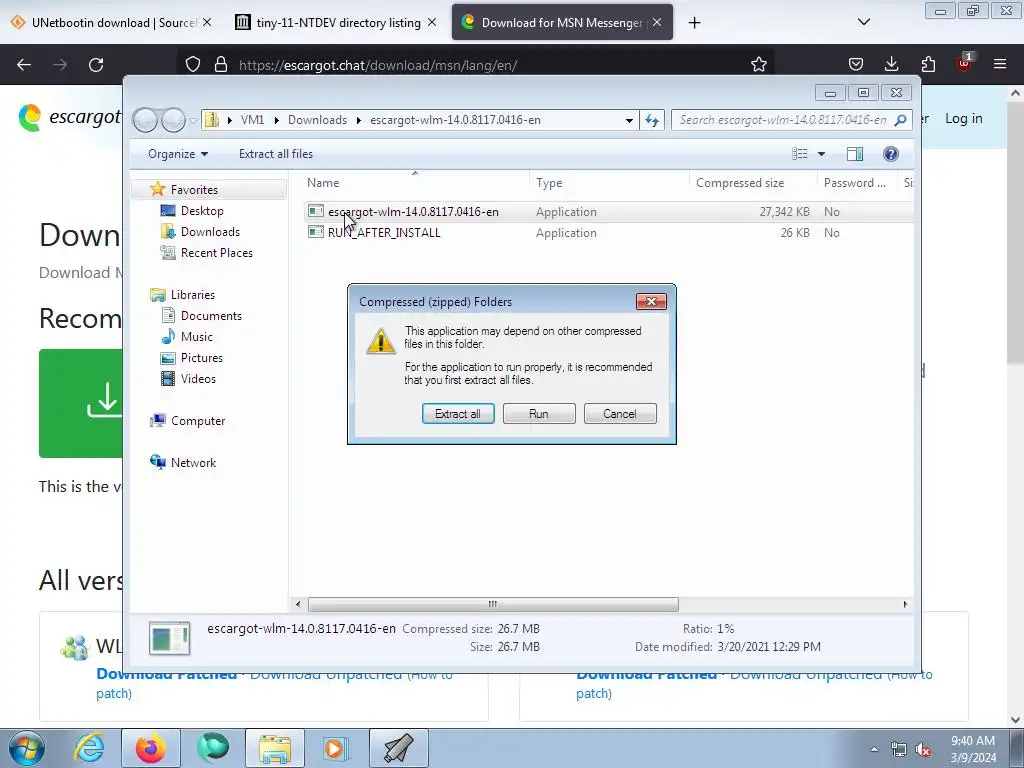Open Pictures library
The width and height of the screenshot is (1024, 768).
tap(201, 358)
